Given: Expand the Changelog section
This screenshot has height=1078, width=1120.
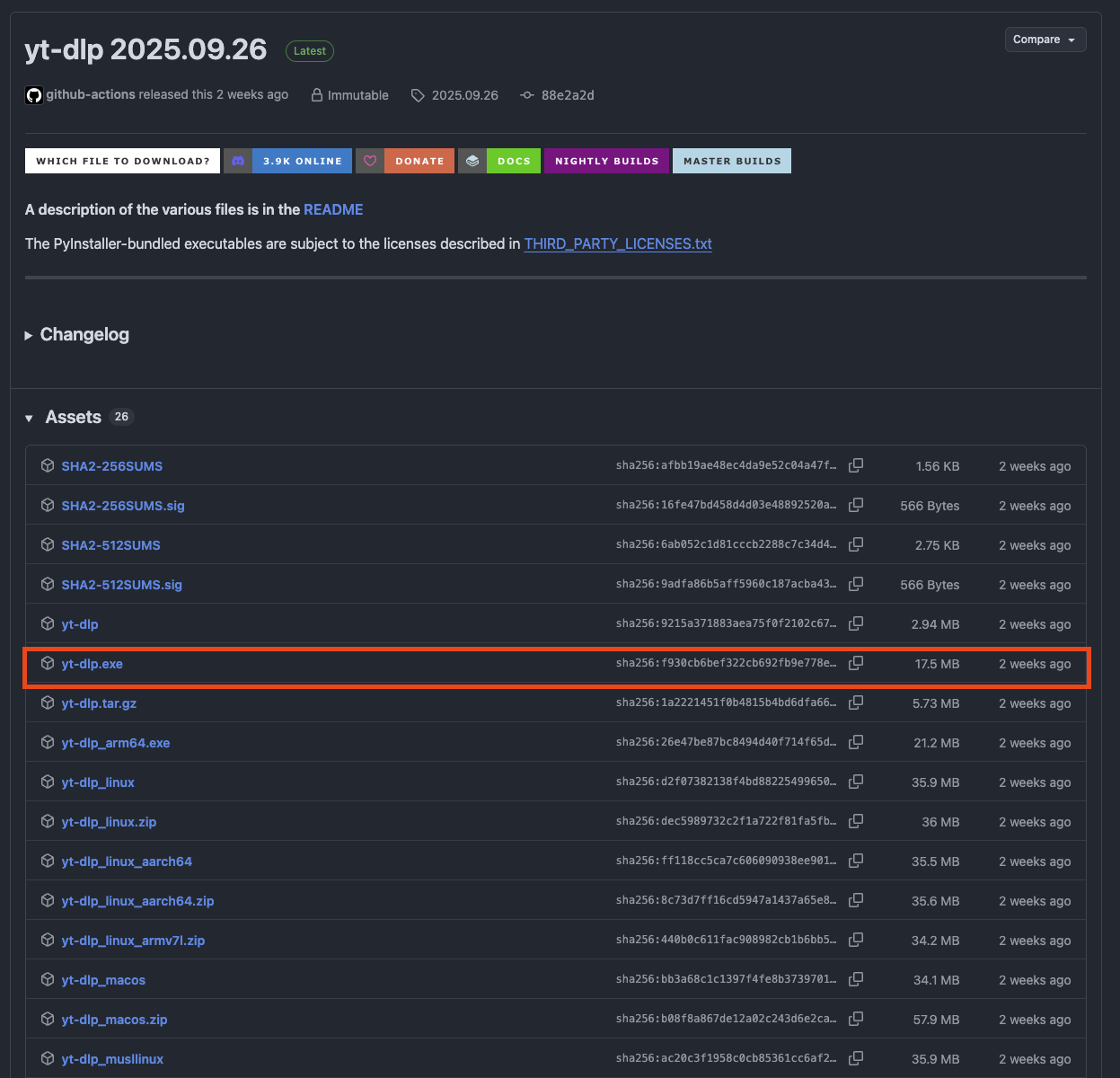Looking at the screenshot, I should pos(77,334).
